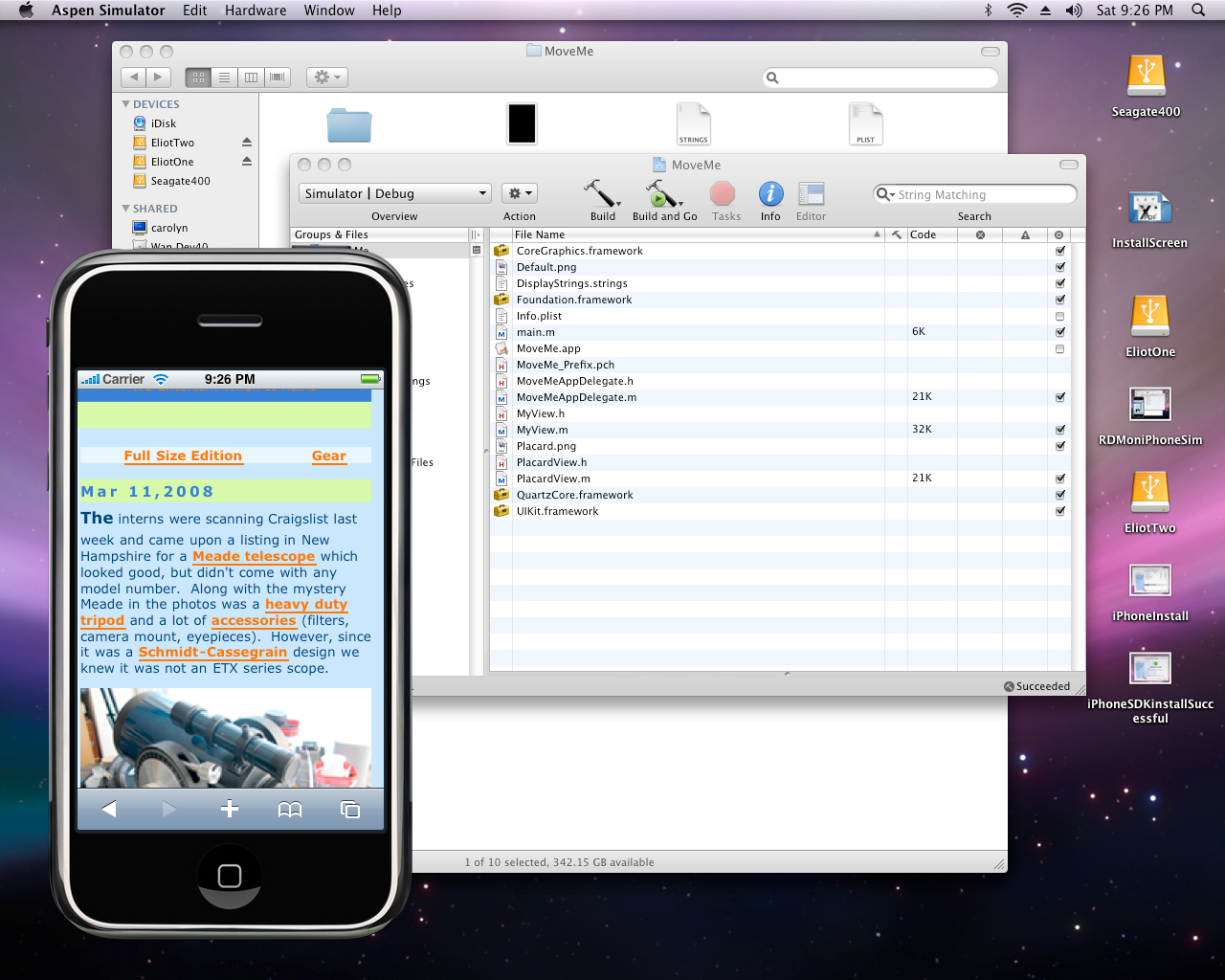Open the Hardware menu

(256, 11)
